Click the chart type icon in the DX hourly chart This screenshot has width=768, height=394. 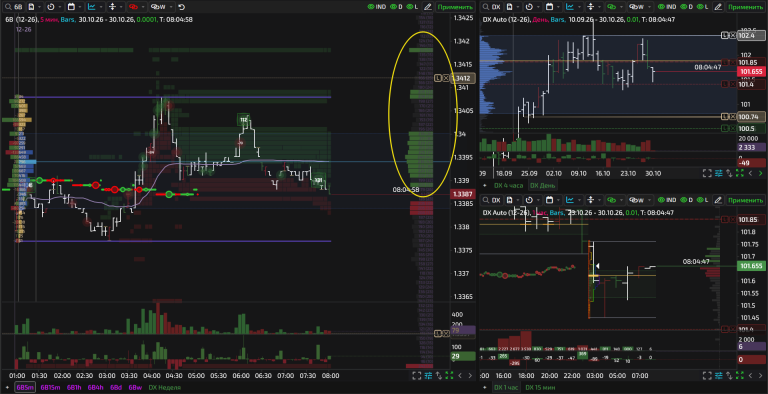click(570, 200)
